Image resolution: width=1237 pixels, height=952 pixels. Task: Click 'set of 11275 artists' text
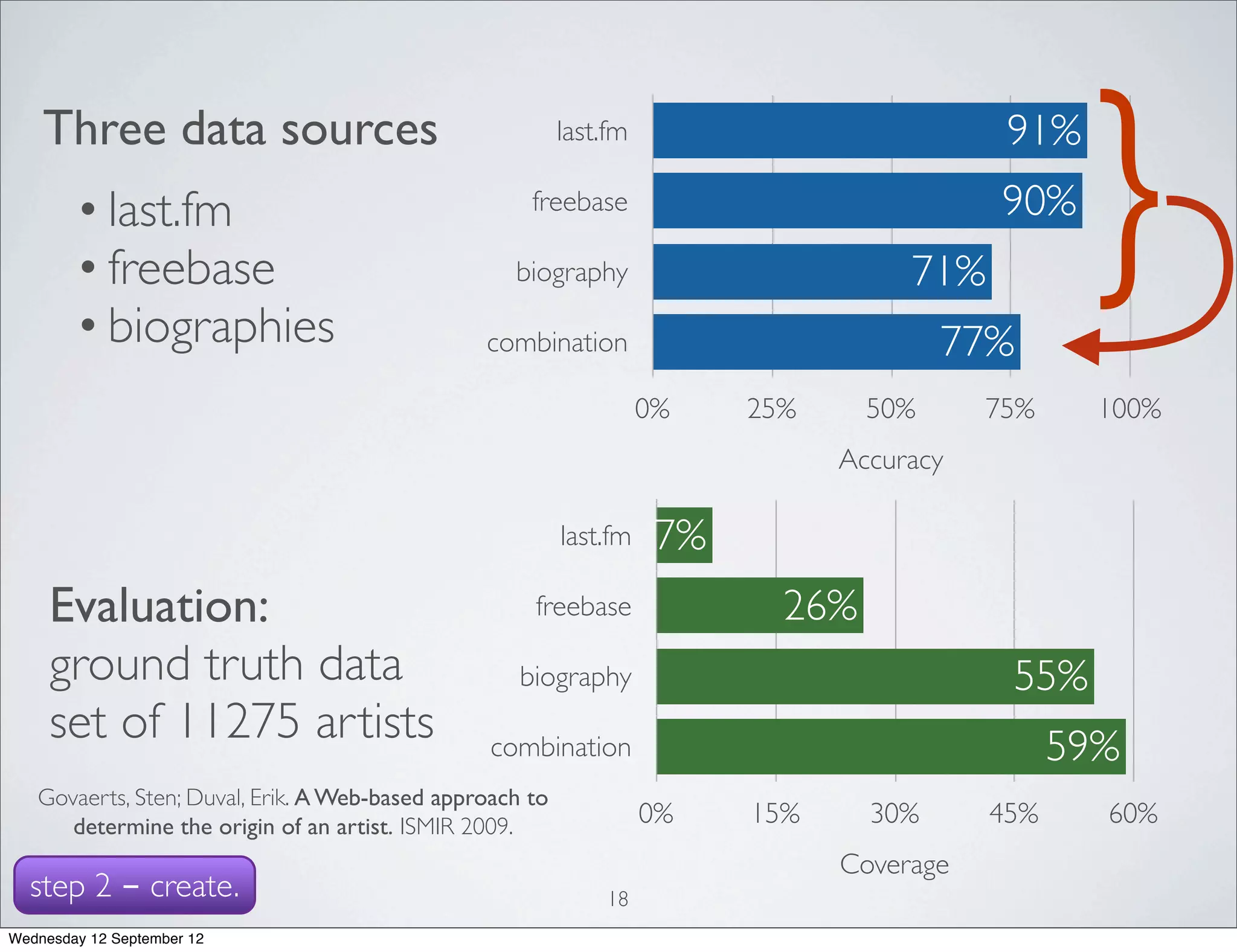tap(242, 721)
